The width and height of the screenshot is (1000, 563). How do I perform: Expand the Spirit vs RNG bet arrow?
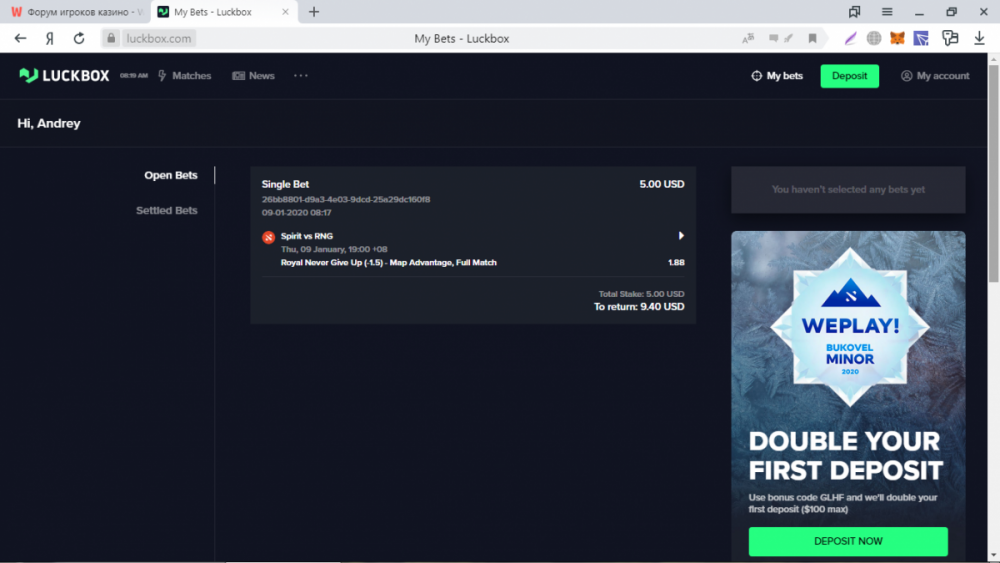coord(681,235)
